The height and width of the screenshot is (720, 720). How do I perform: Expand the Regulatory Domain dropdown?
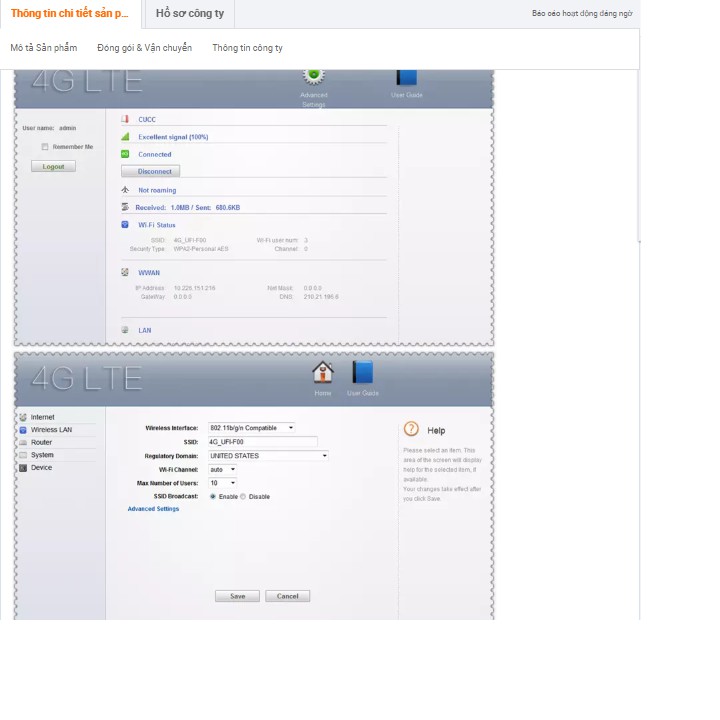[268, 456]
